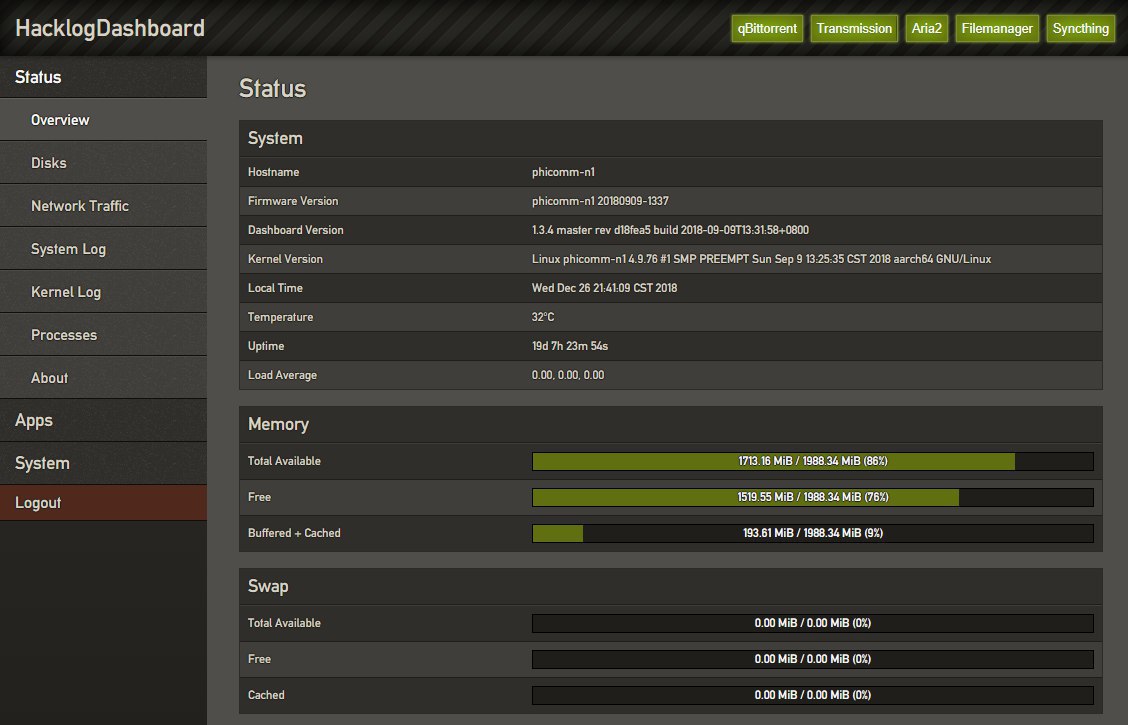
Task: Open the Transmission shortcut button
Action: point(854,28)
